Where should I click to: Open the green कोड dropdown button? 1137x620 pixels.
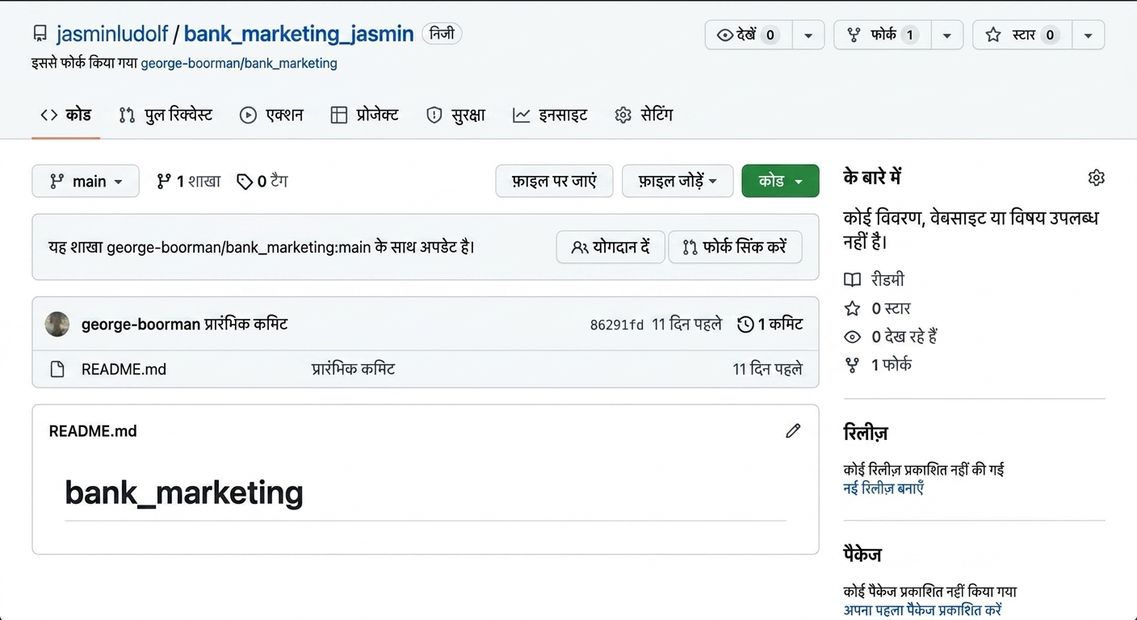coord(780,181)
